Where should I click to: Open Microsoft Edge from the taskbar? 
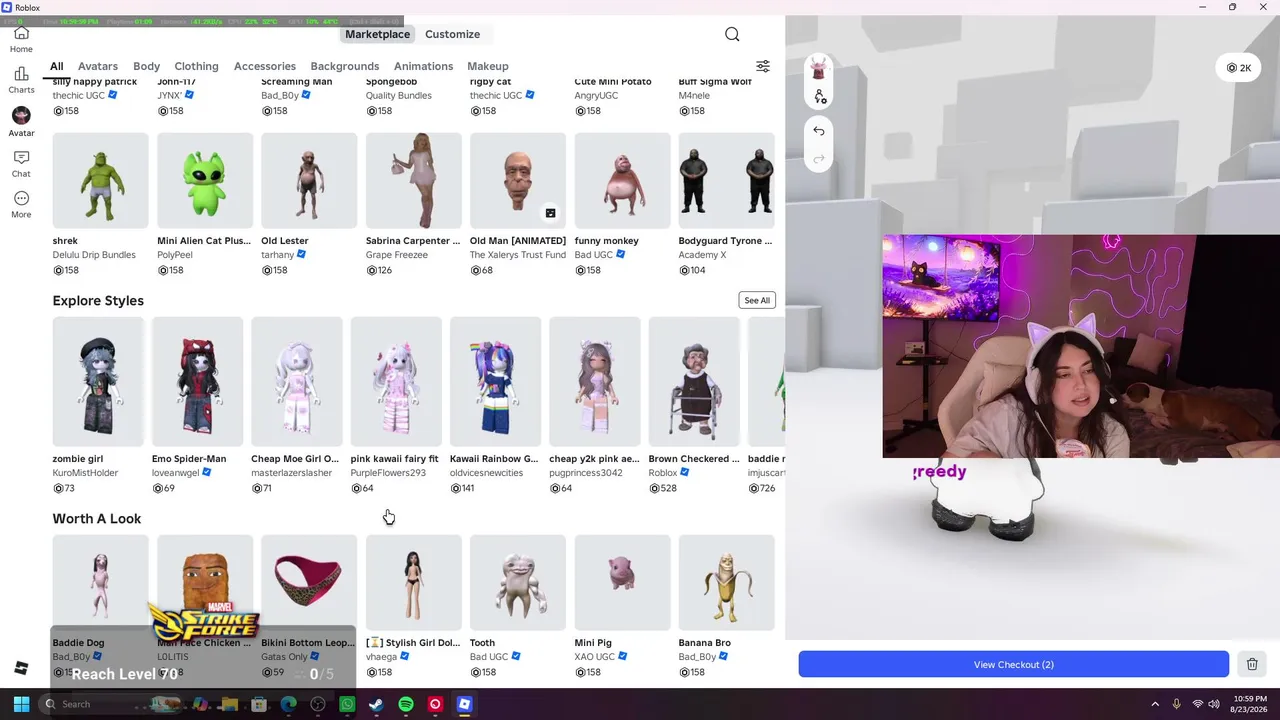(x=289, y=704)
